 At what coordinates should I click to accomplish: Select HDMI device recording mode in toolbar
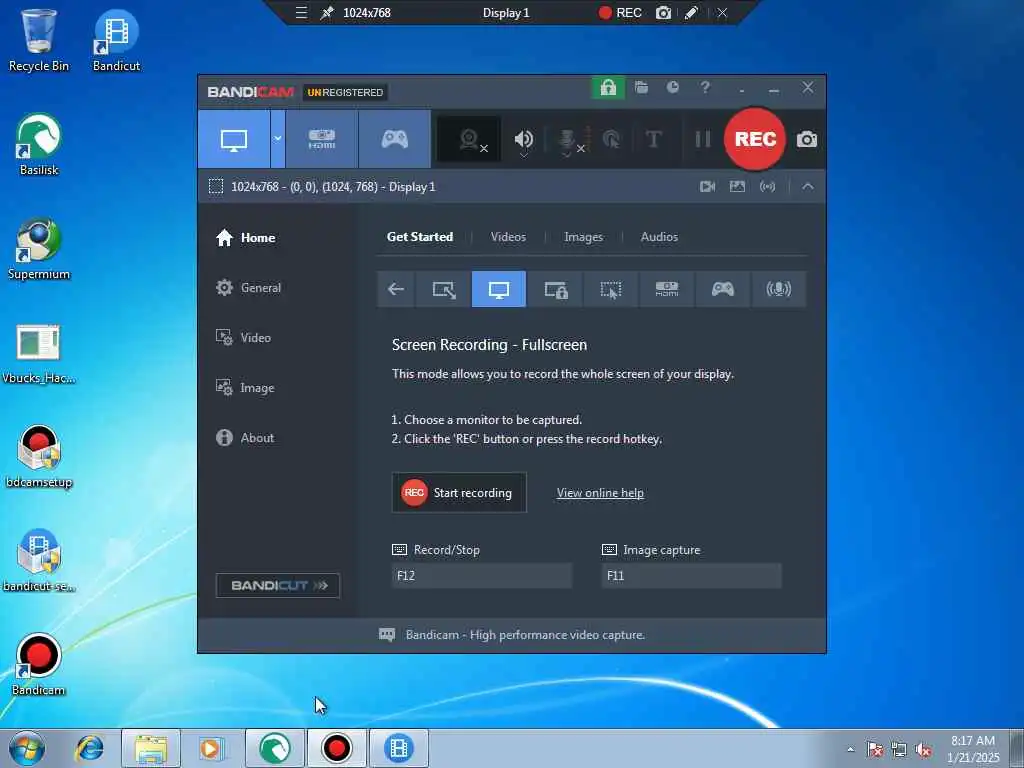(322, 139)
